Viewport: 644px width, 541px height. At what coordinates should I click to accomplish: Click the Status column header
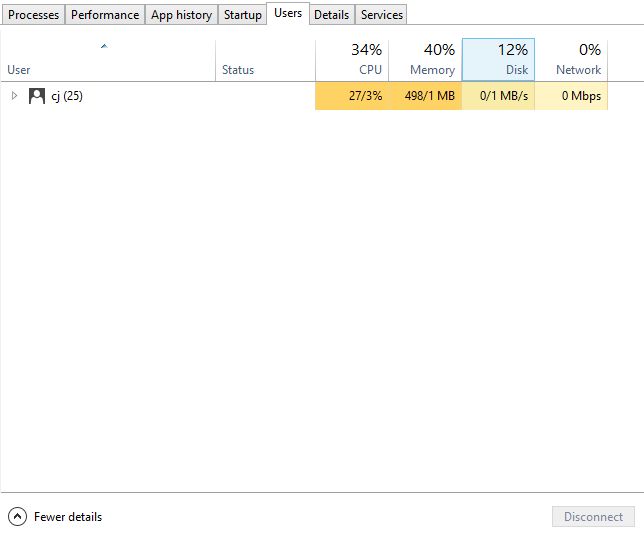tap(265, 60)
